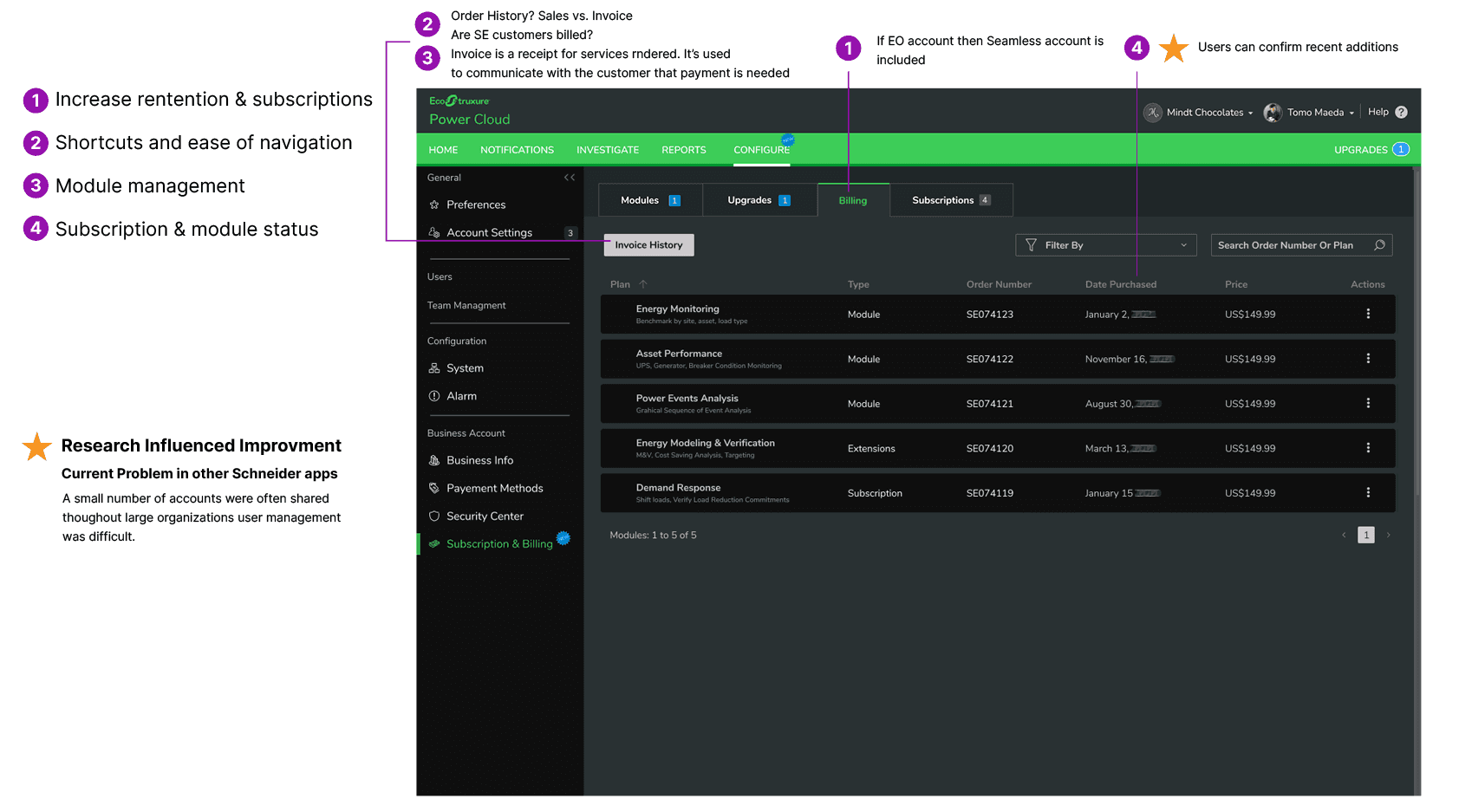Viewport: 1472px width, 812px height.
Task: Open Preferences in the sidebar
Action: click(476, 205)
